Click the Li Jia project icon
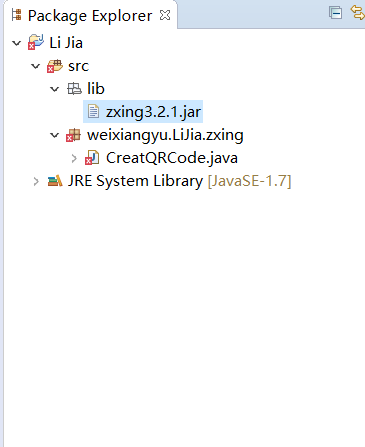Image resolution: width=365 pixels, height=447 pixels. click(36, 42)
